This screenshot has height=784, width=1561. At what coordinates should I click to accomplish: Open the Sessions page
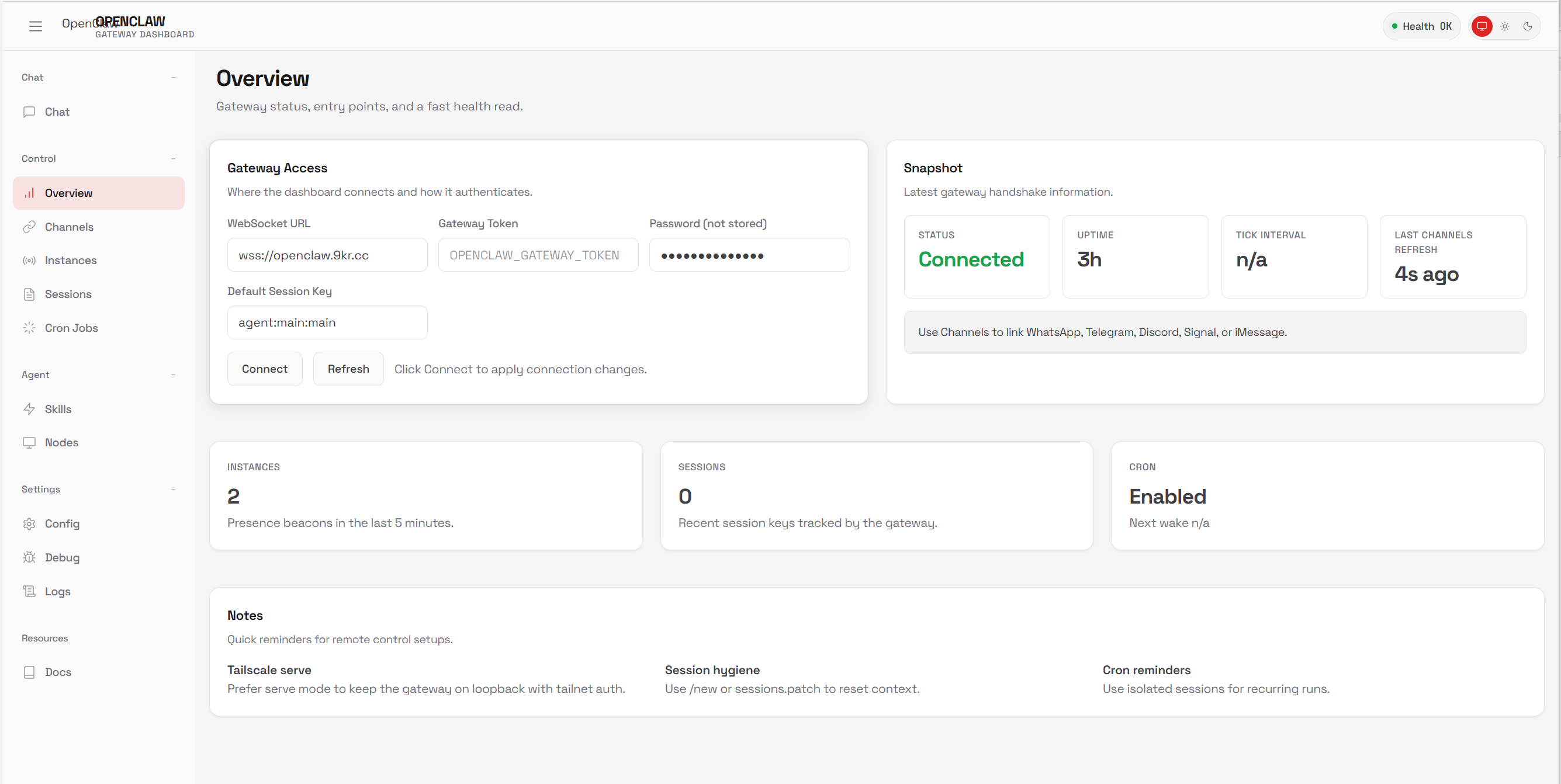point(68,294)
